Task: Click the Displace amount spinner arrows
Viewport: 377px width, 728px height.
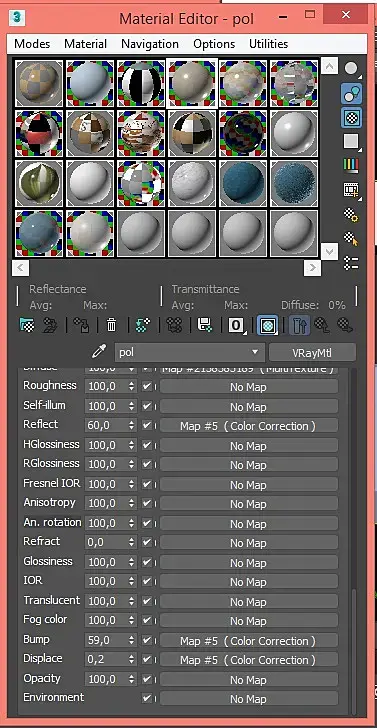Action: point(131,660)
